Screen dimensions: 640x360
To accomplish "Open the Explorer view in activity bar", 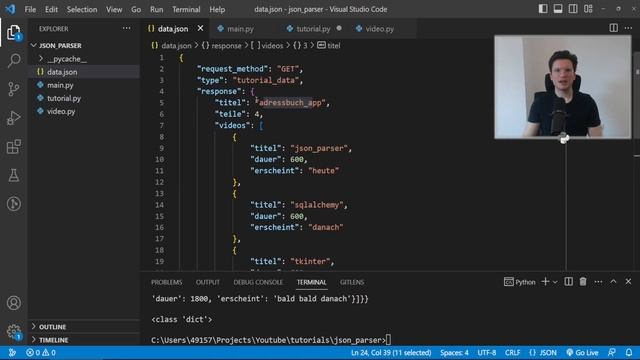I will point(13,32).
